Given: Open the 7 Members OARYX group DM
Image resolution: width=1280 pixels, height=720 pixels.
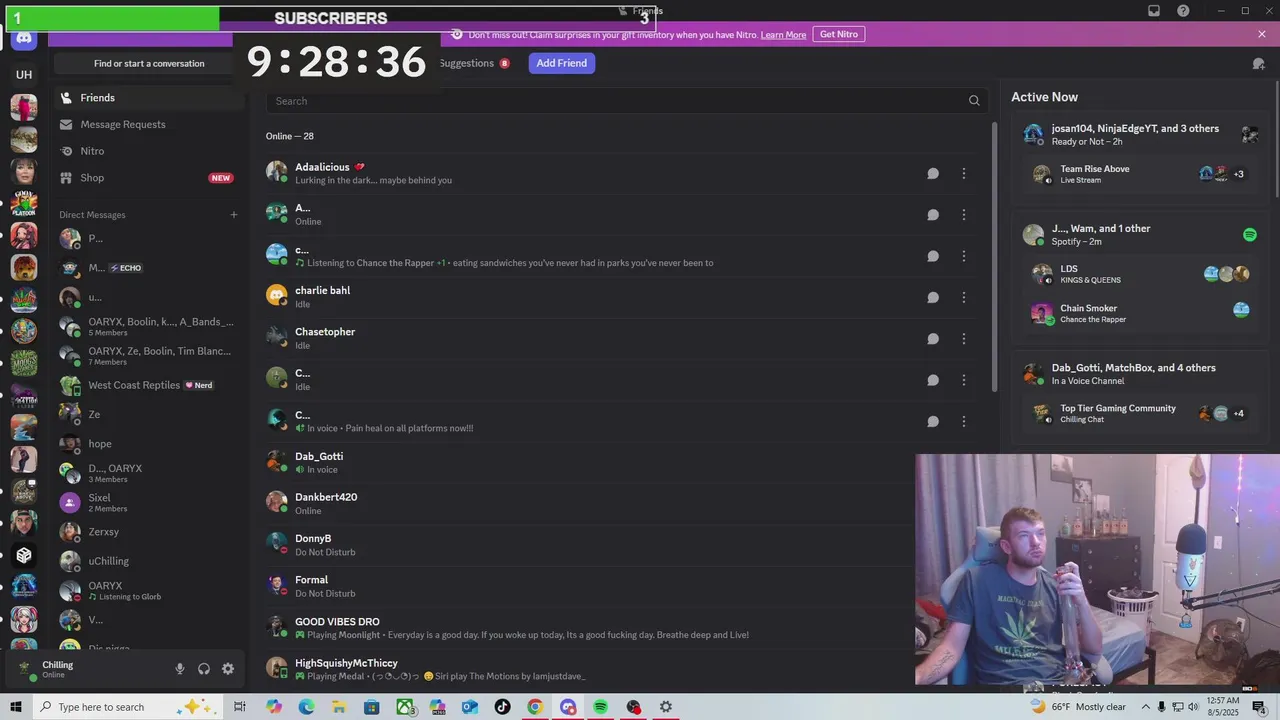Looking at the screenshot, I should (149, 356).
